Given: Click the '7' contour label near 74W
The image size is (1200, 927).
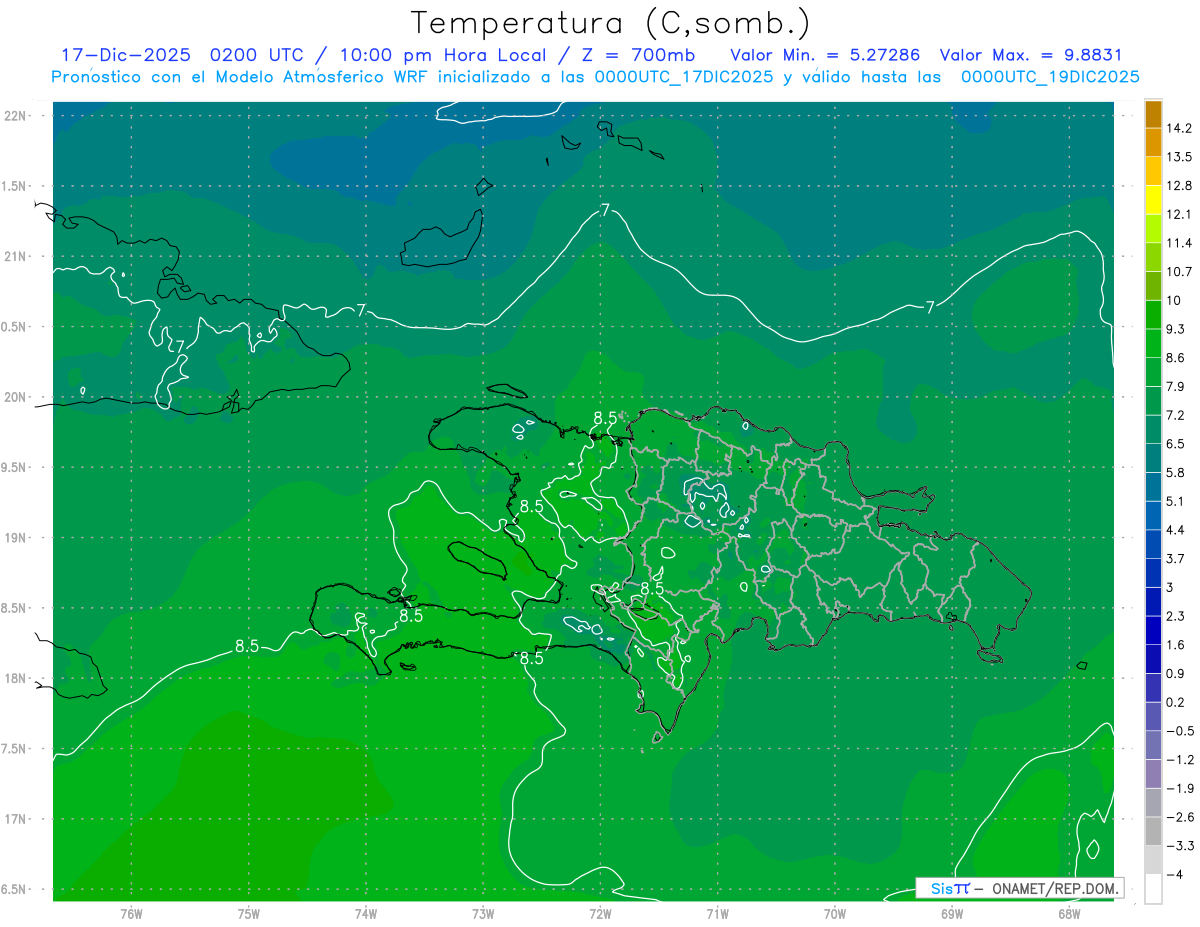Looking at the screenshot, I should coord(361,310).
